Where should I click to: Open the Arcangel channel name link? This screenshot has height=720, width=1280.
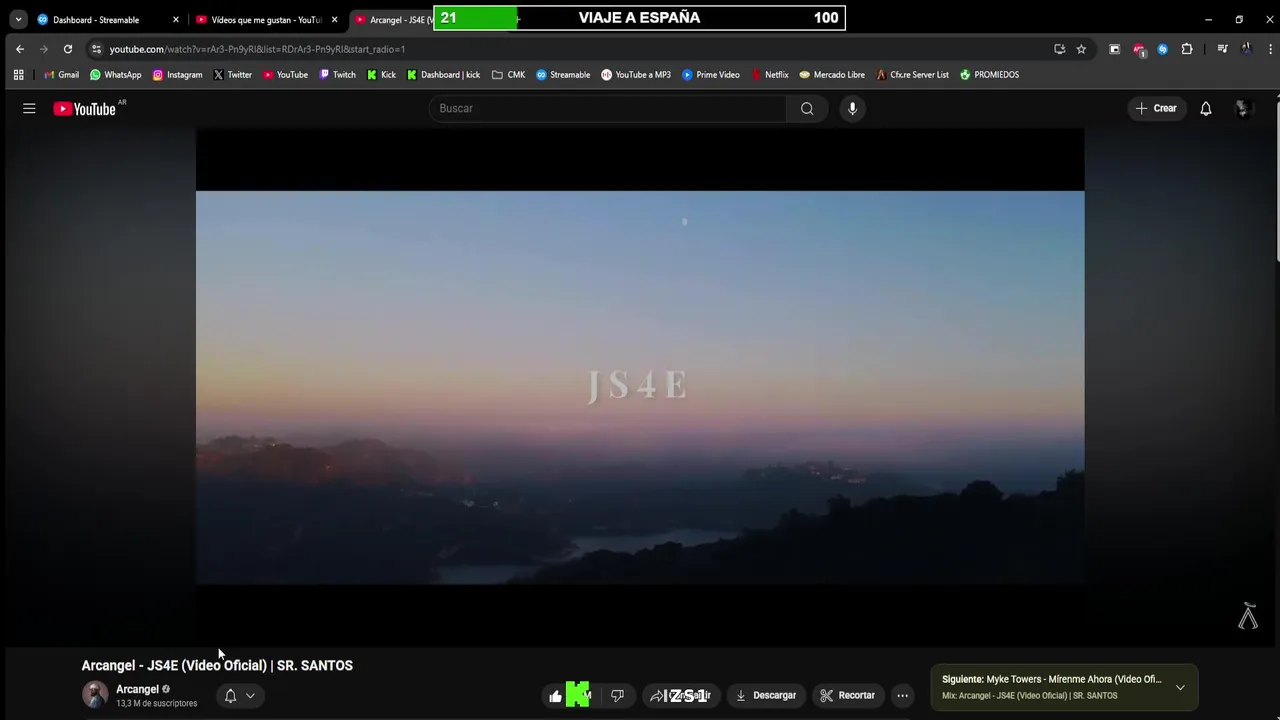point(137,689)
